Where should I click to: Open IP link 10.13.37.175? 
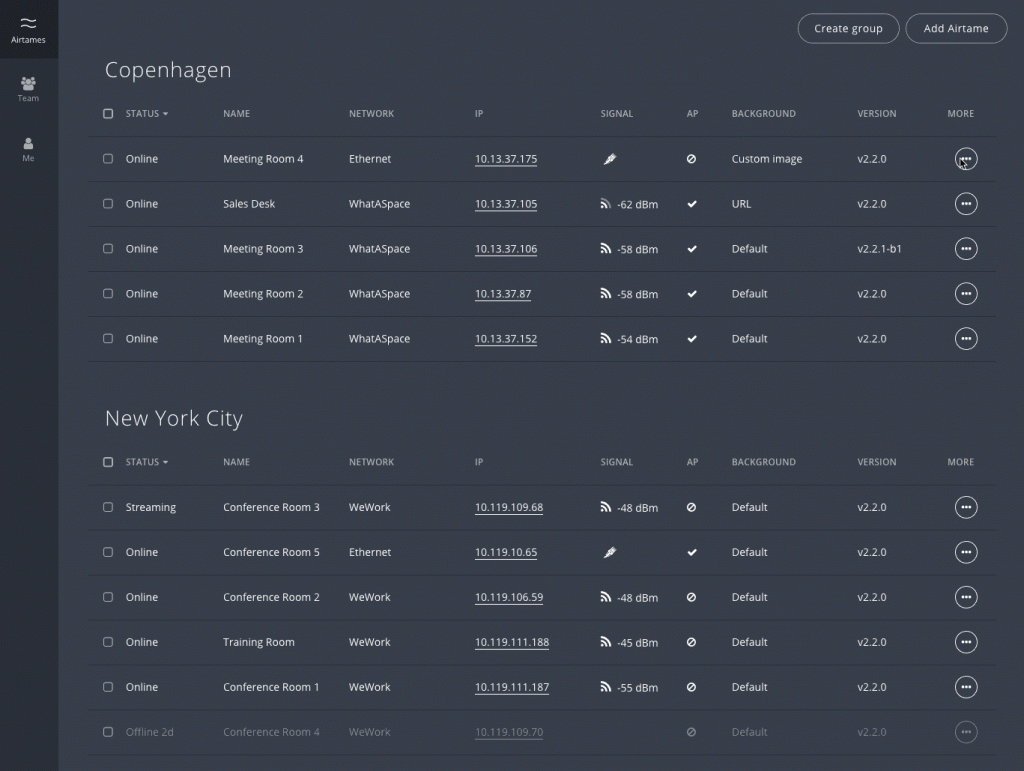click(506, 159)
